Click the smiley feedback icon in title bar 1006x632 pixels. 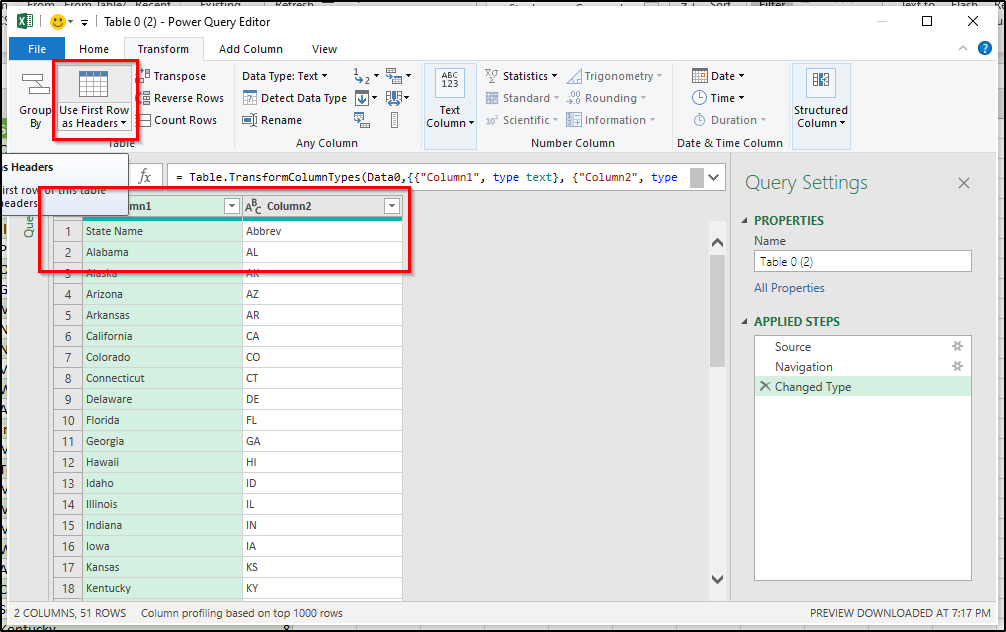(58, 22)
